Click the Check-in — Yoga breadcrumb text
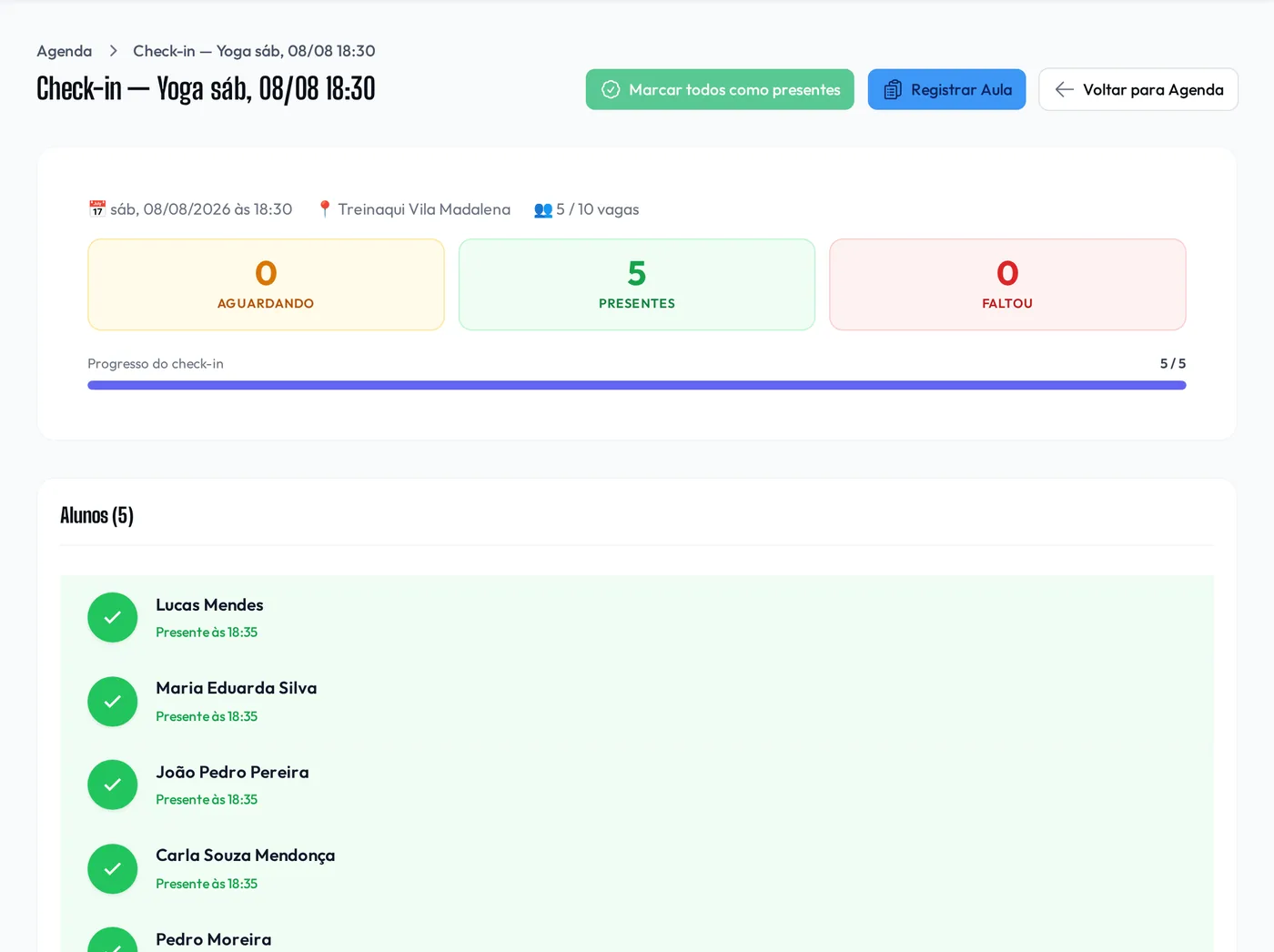Screen dimensions: 1274x952 point(254,51)
